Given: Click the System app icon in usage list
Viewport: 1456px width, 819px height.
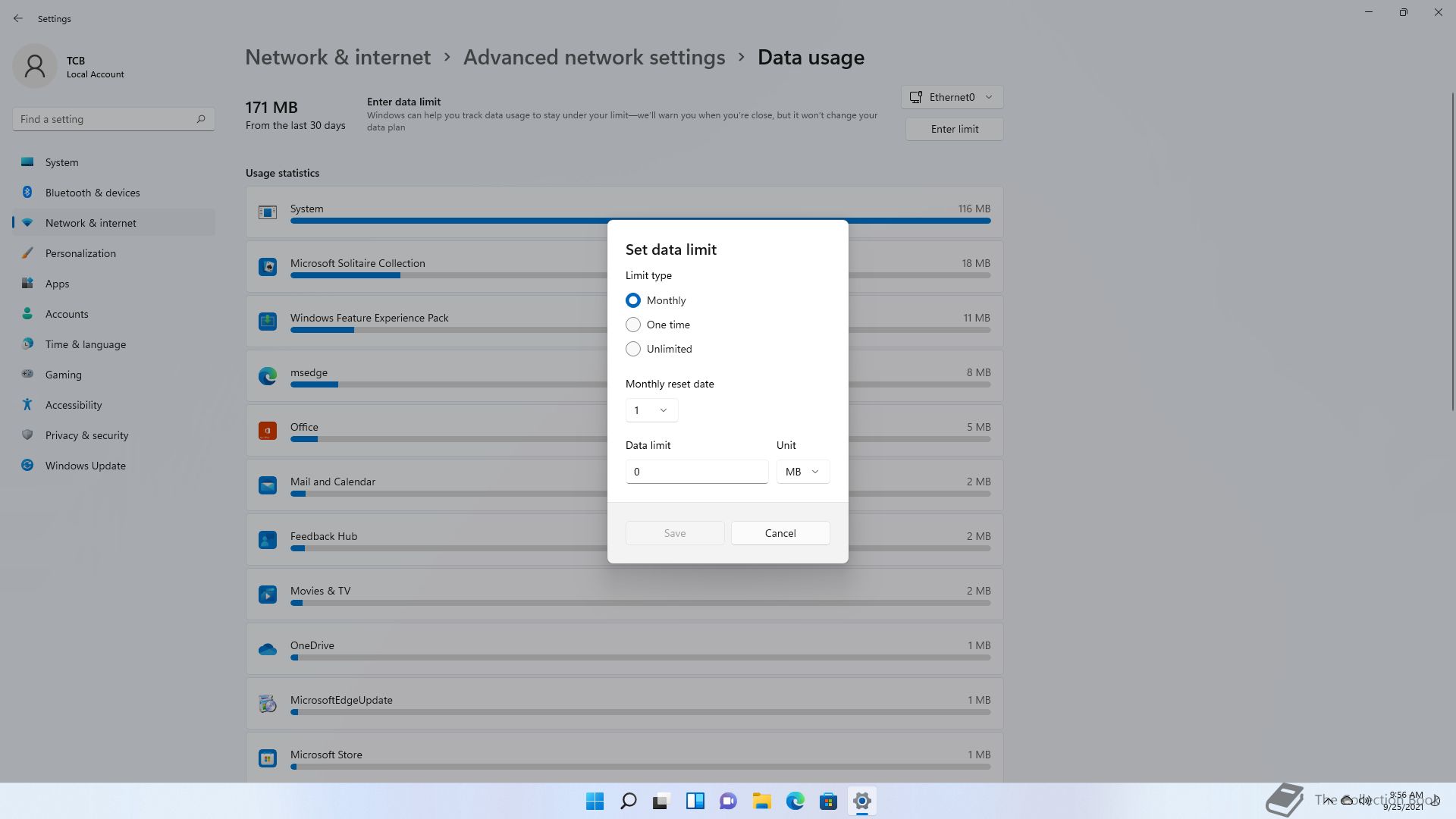Looking at the screenshot, I should [x=268, y=212].
